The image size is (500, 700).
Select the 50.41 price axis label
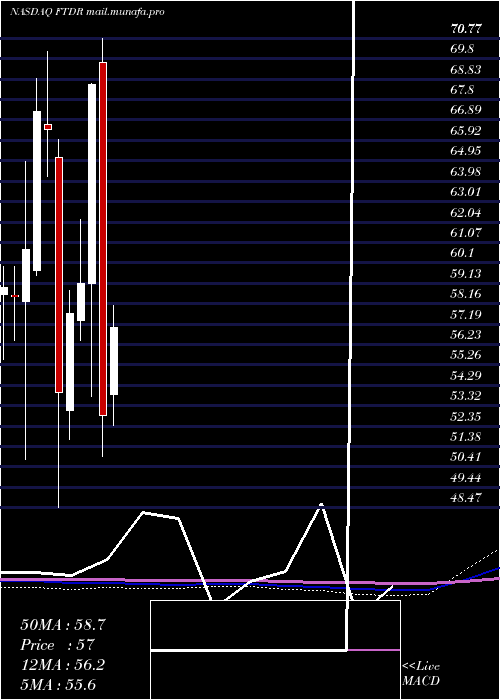click(x=466, y=457)
